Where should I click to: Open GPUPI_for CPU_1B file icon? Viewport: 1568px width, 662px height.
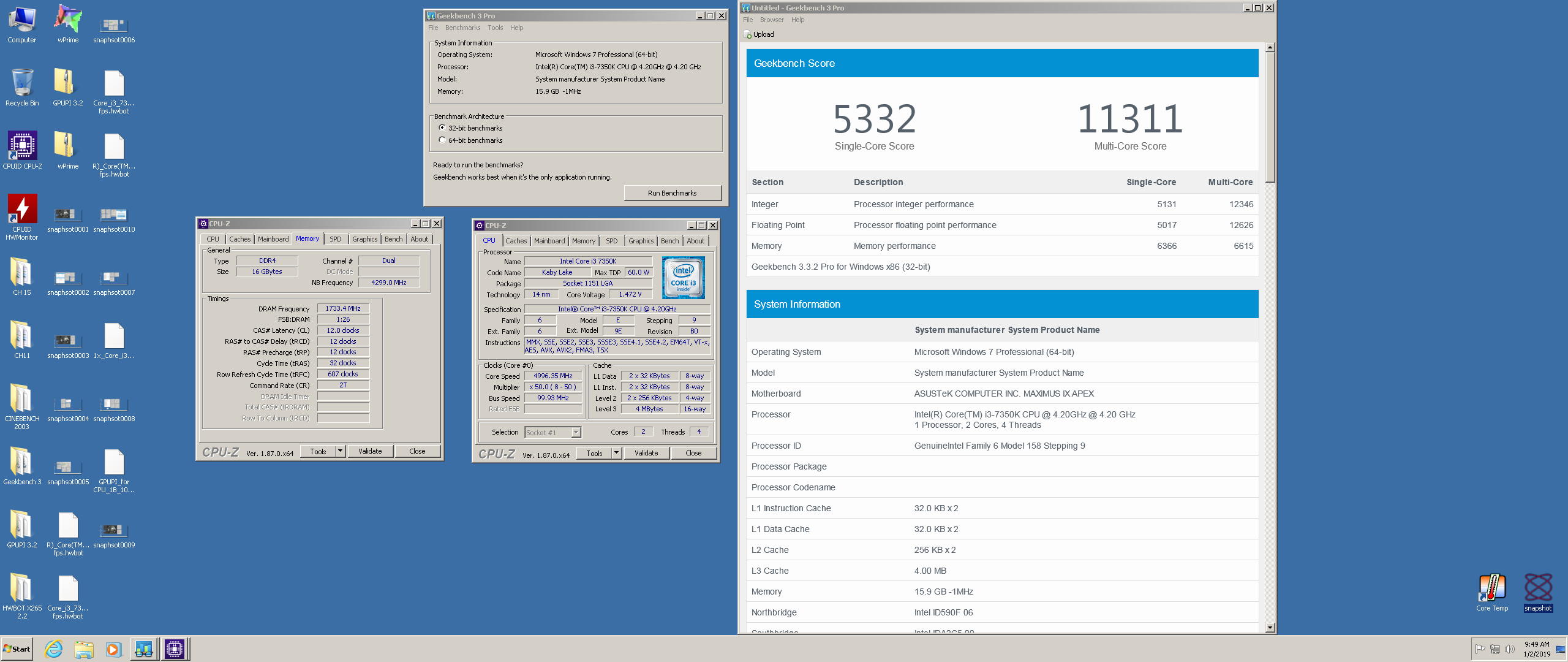114,471
